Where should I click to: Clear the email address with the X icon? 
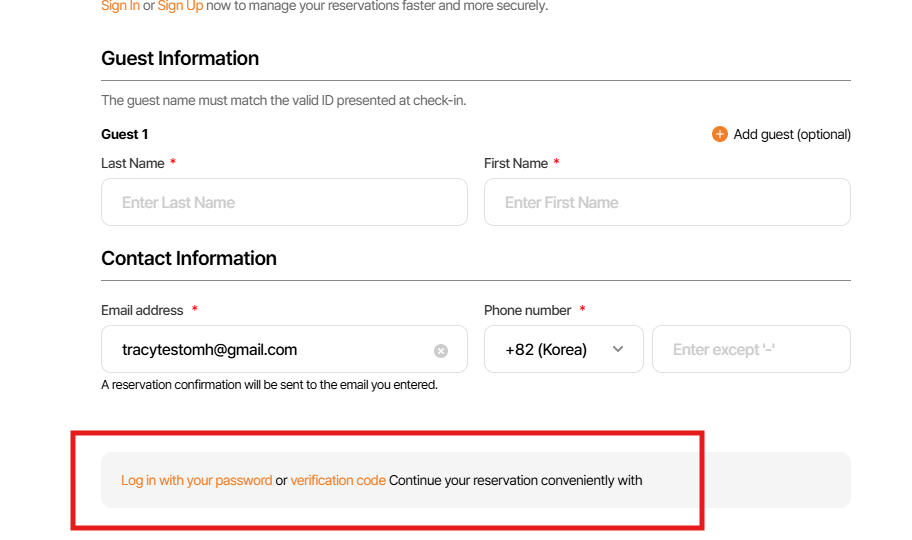pyautogui.click(x=441, y=351)
